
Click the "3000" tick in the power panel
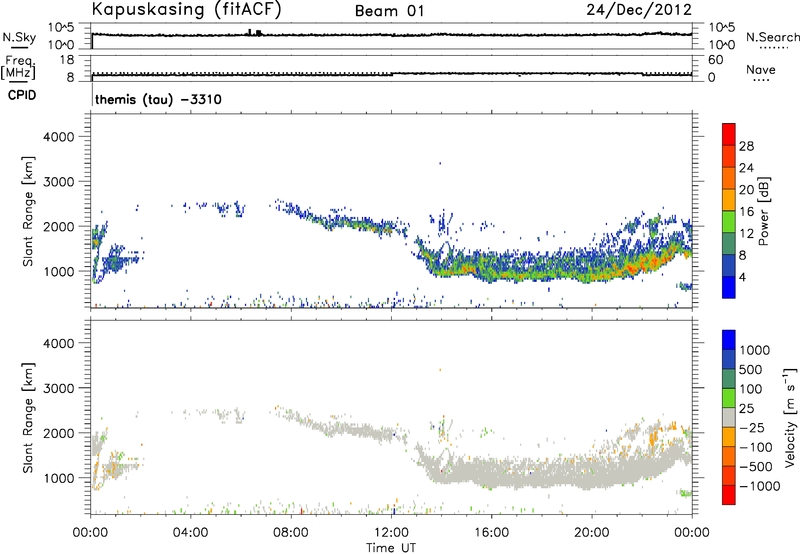[59, 182]
